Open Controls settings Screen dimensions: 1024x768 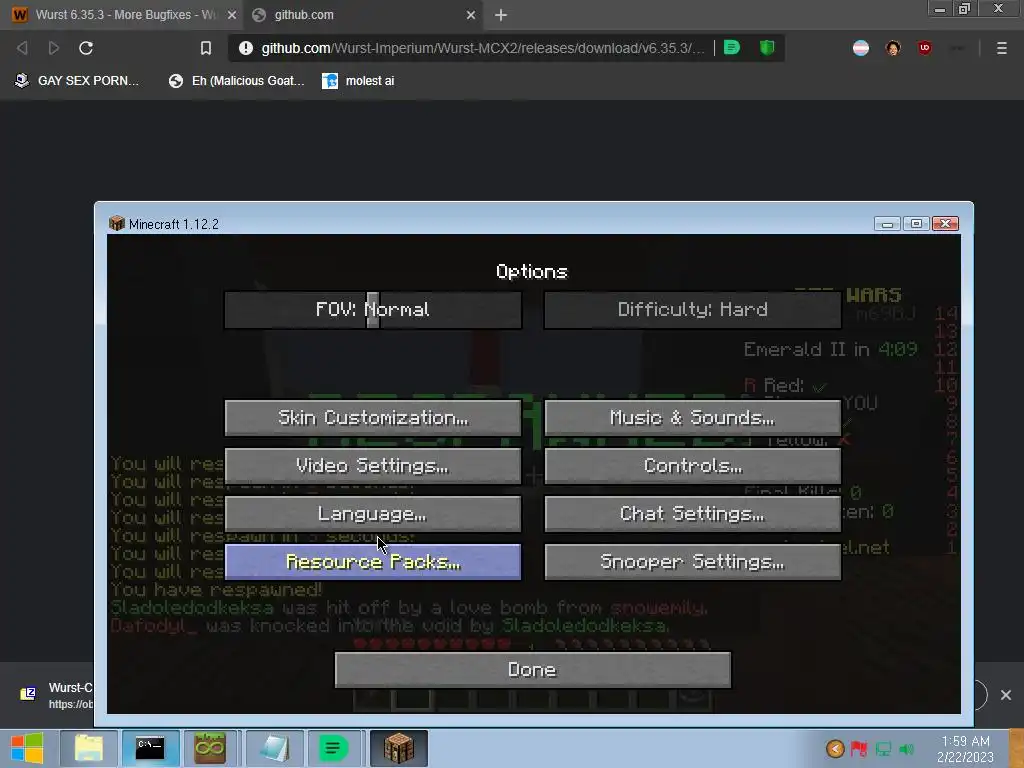pyautogui.click(x=692, y=466)
